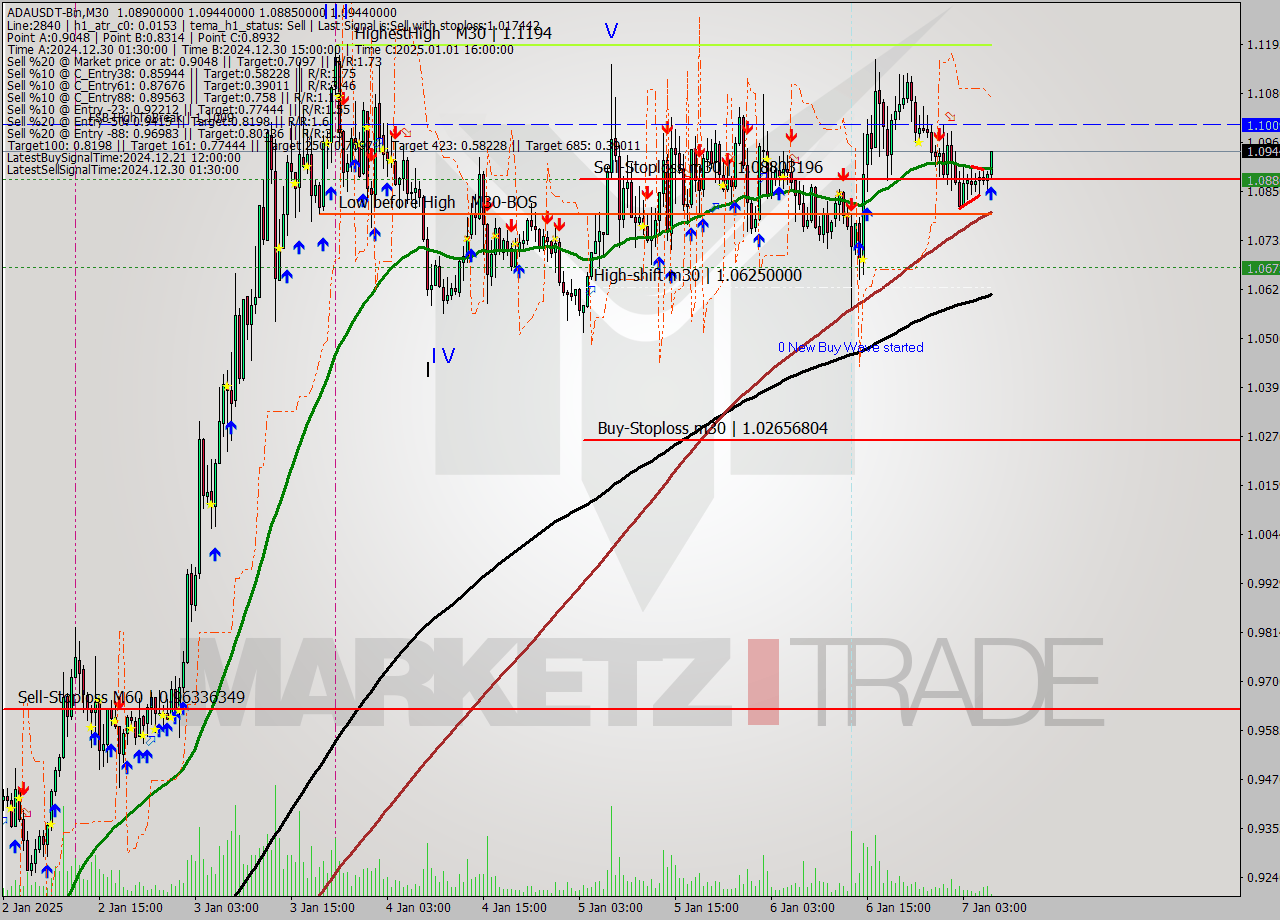The image size is (1280, 920).
Task: Click the blue 'I V' wave label
Action: click(443, 355)
